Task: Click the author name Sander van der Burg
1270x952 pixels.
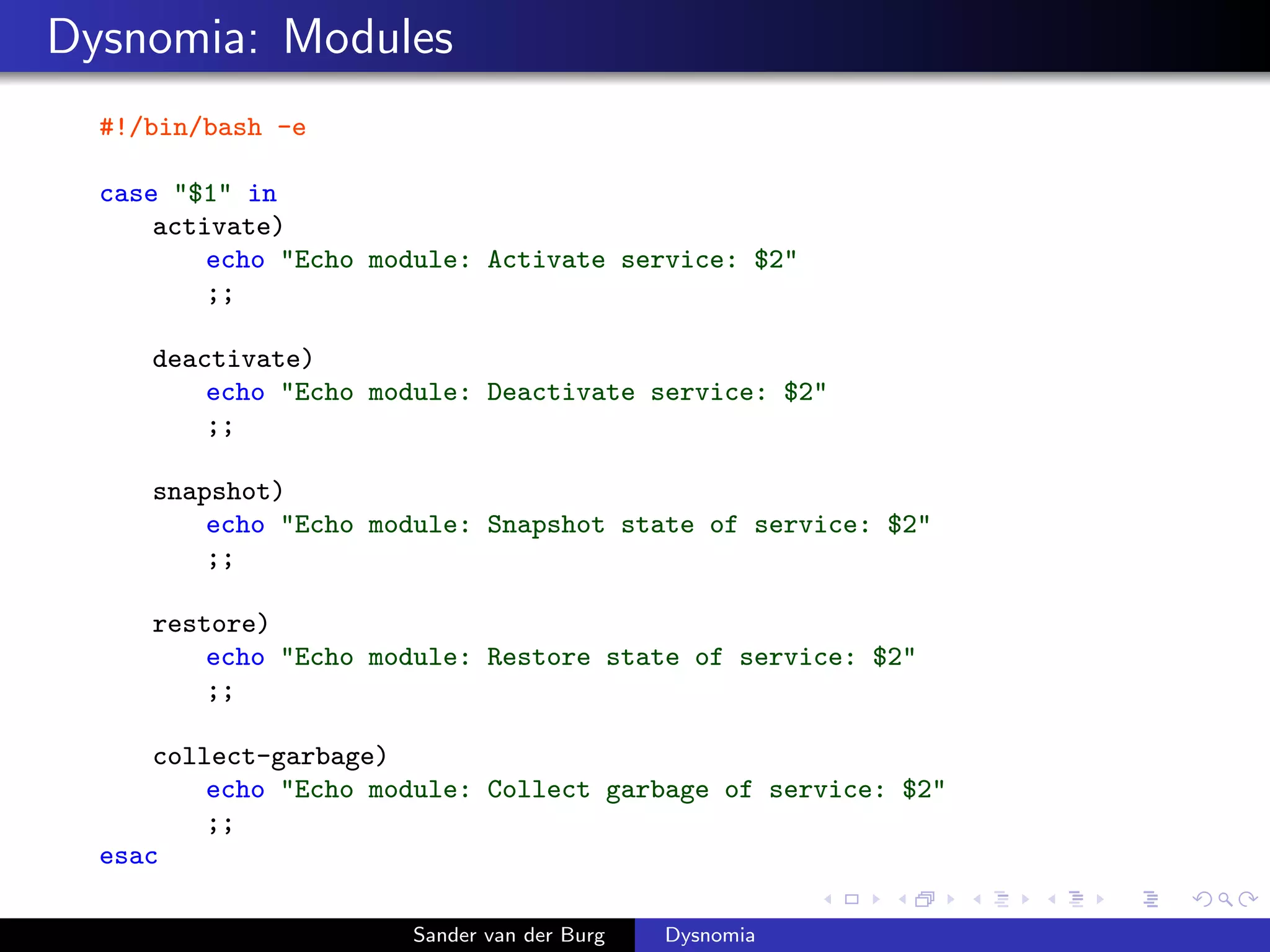Action: [509, 935]
